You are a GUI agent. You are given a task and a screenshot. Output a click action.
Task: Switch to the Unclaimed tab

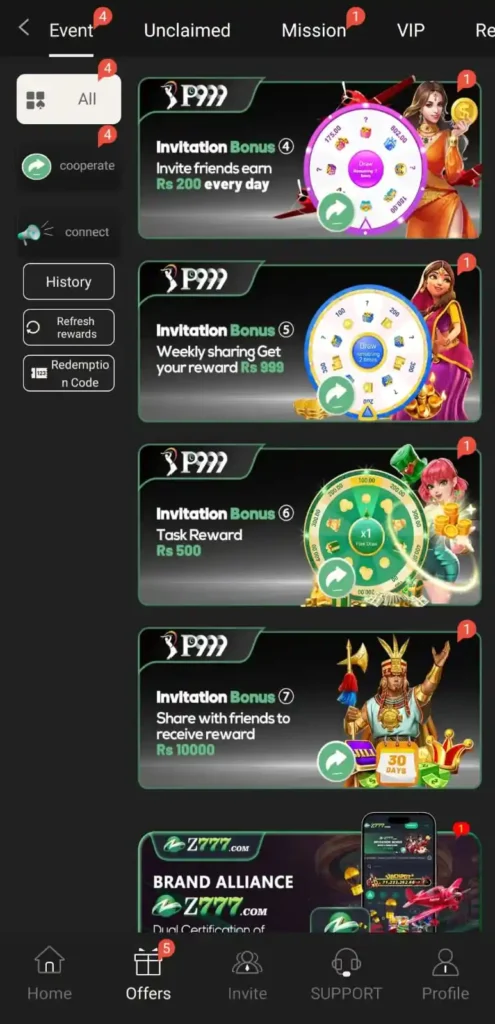187,30
